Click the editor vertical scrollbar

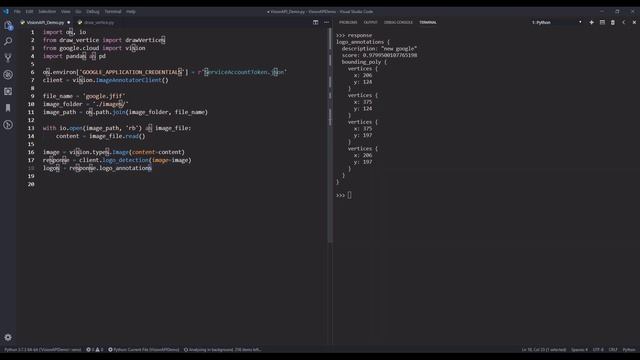point(330,135)
